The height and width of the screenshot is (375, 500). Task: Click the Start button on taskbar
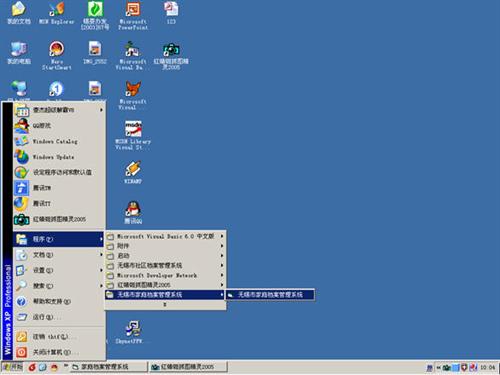[12, 367]
